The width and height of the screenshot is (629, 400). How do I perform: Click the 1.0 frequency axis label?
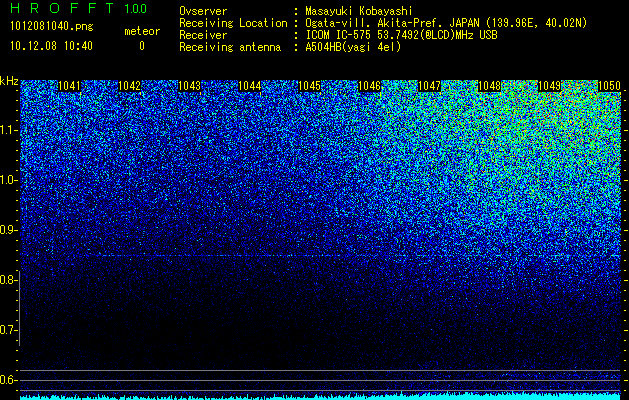(x=8, y=180)
